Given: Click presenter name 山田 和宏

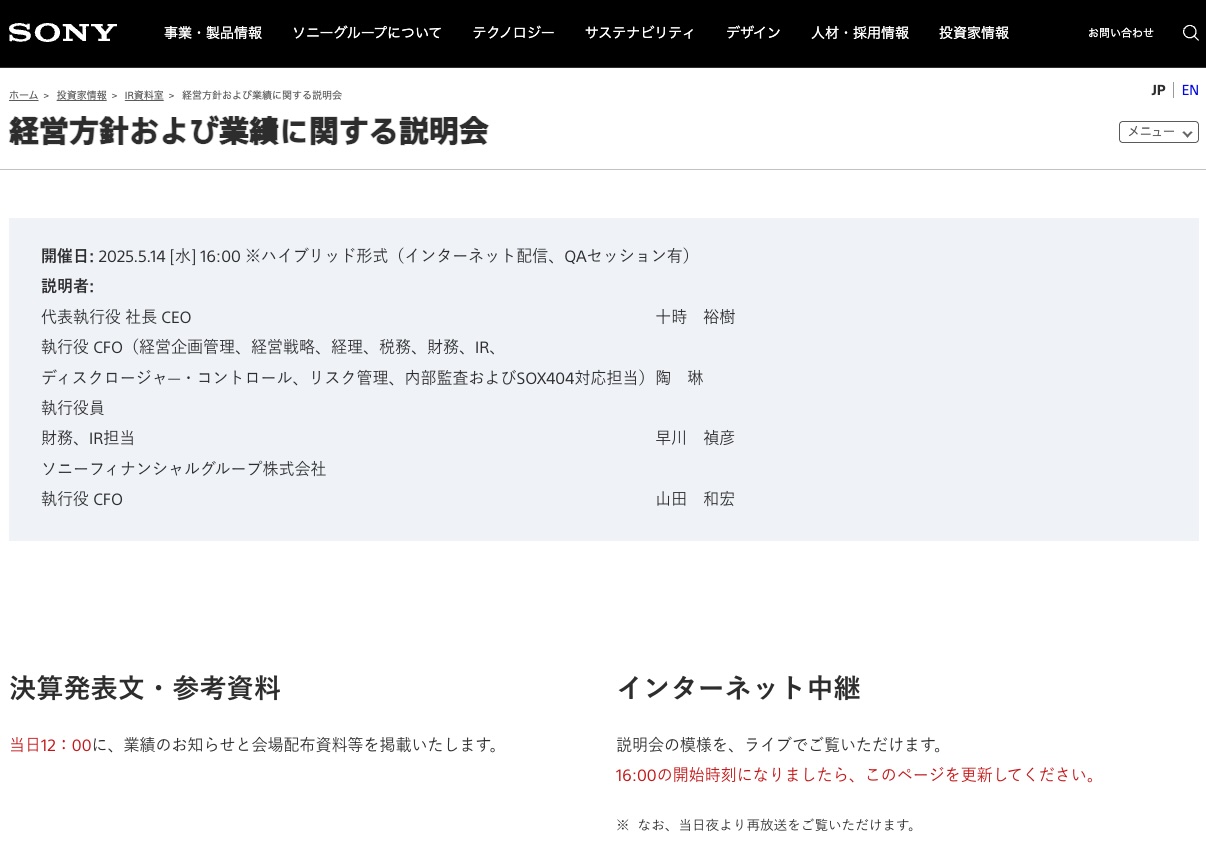Looking at the screenshot, I should (695, 499).
